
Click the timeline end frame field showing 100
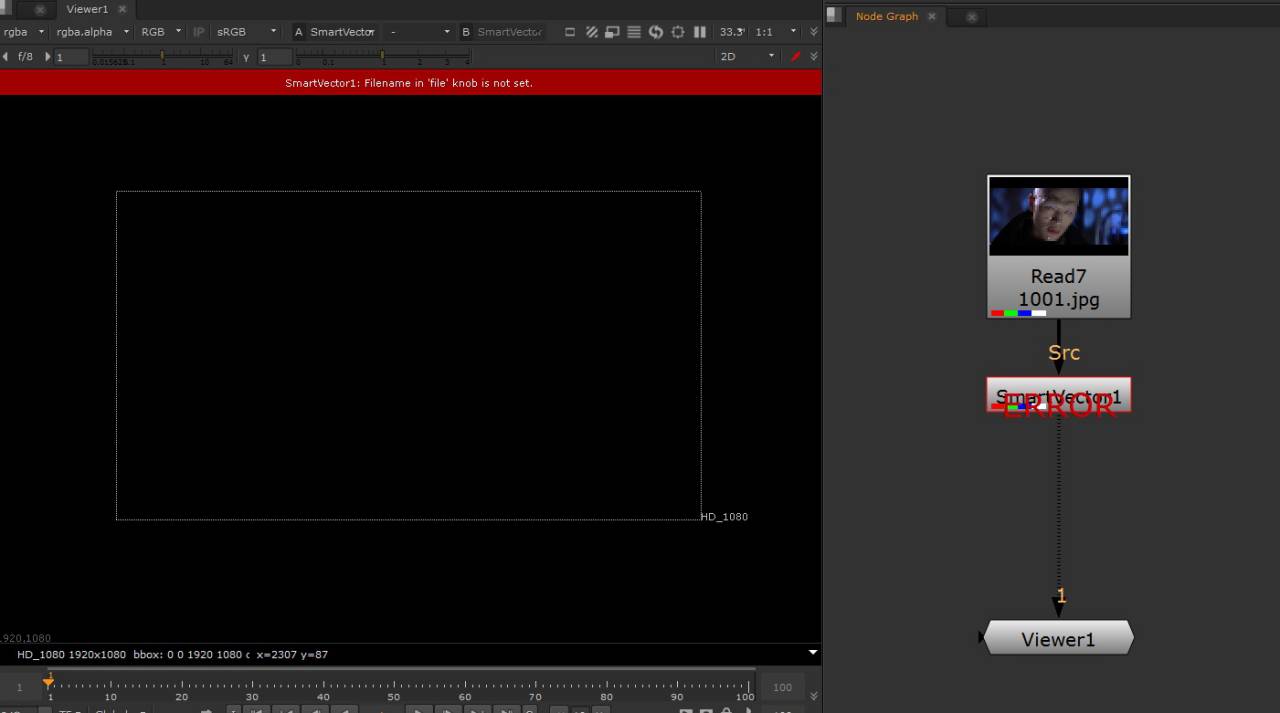coord(782,687)
